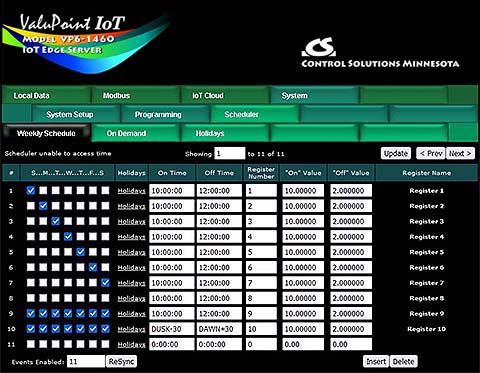Click the Delete button
The height and width of the screenshot is (373, 480).
pyautogui.click(x=403, y=361)
